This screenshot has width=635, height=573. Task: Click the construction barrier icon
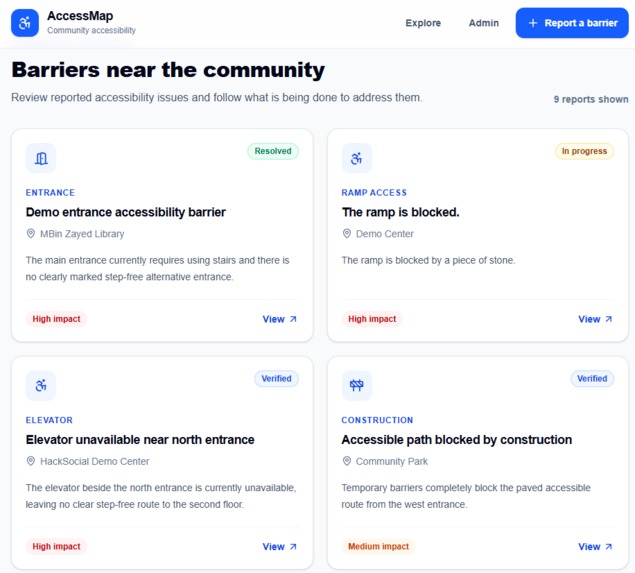click(356, 386)
